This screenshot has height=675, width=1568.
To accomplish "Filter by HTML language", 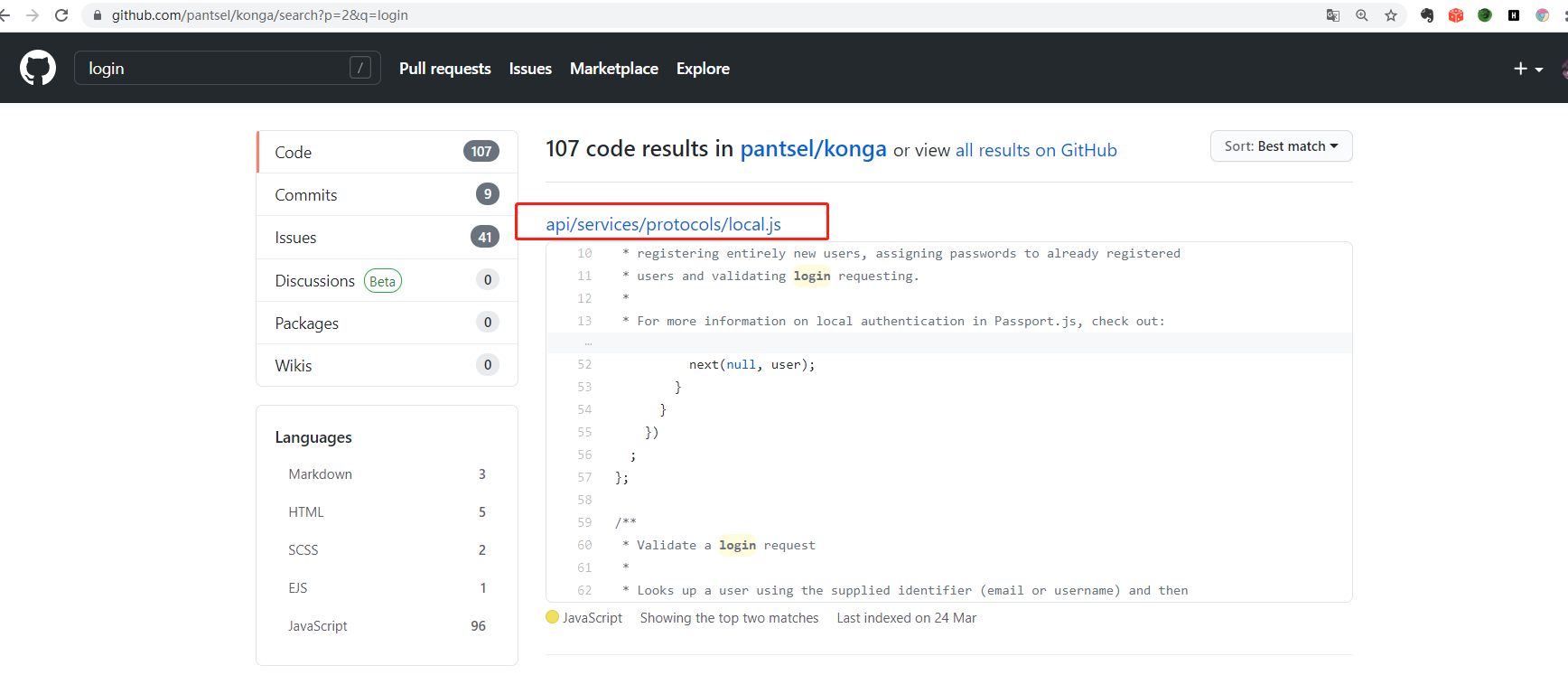I will tap(387, 512).
